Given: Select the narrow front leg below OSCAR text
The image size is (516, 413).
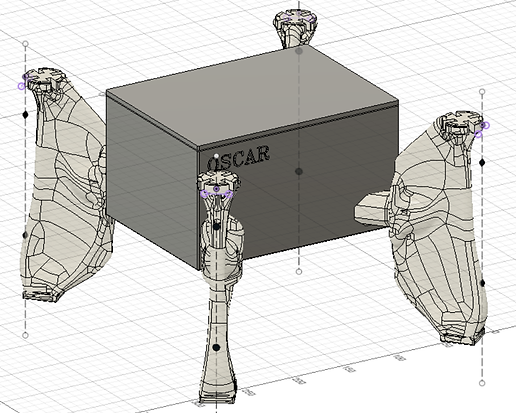Looking at the screenshot, I should (x=219, y=287).
